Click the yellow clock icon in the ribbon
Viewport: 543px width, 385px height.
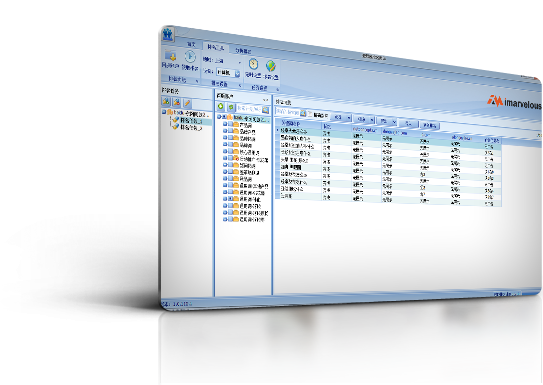click(x=253, y=64)
